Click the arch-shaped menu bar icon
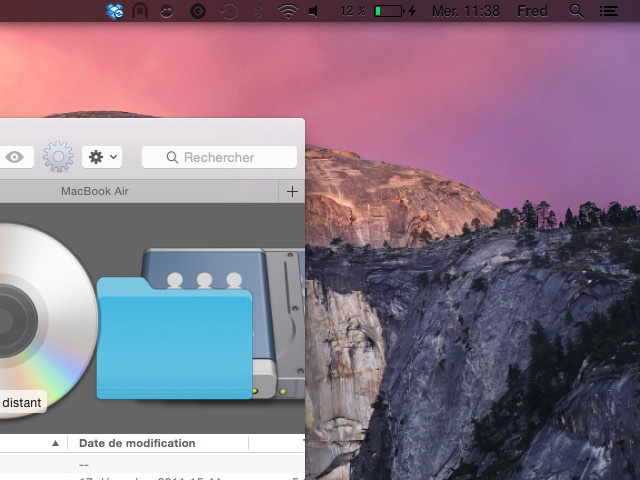This screenshot has width=640, height=480. (140, 11)
